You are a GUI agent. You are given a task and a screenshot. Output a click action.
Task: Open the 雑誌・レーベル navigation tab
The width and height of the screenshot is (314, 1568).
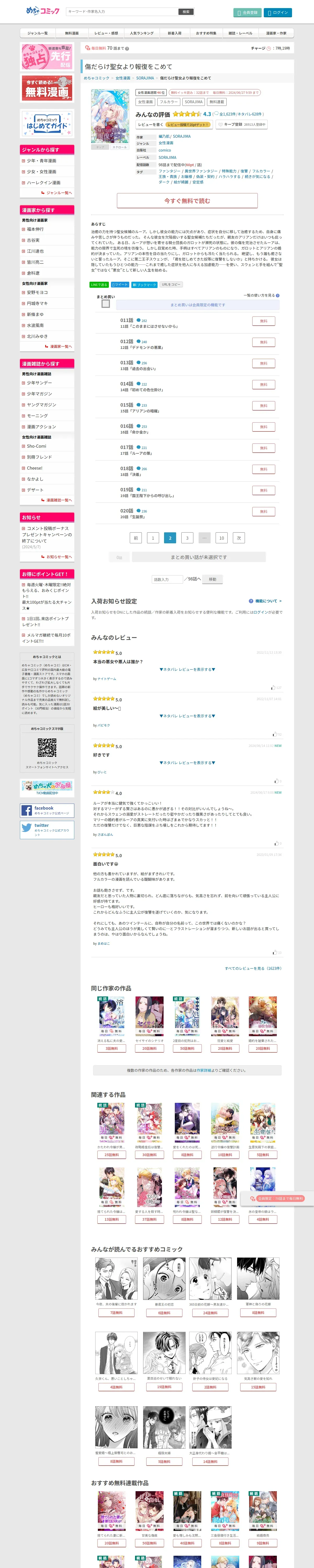tap(240, 33)
